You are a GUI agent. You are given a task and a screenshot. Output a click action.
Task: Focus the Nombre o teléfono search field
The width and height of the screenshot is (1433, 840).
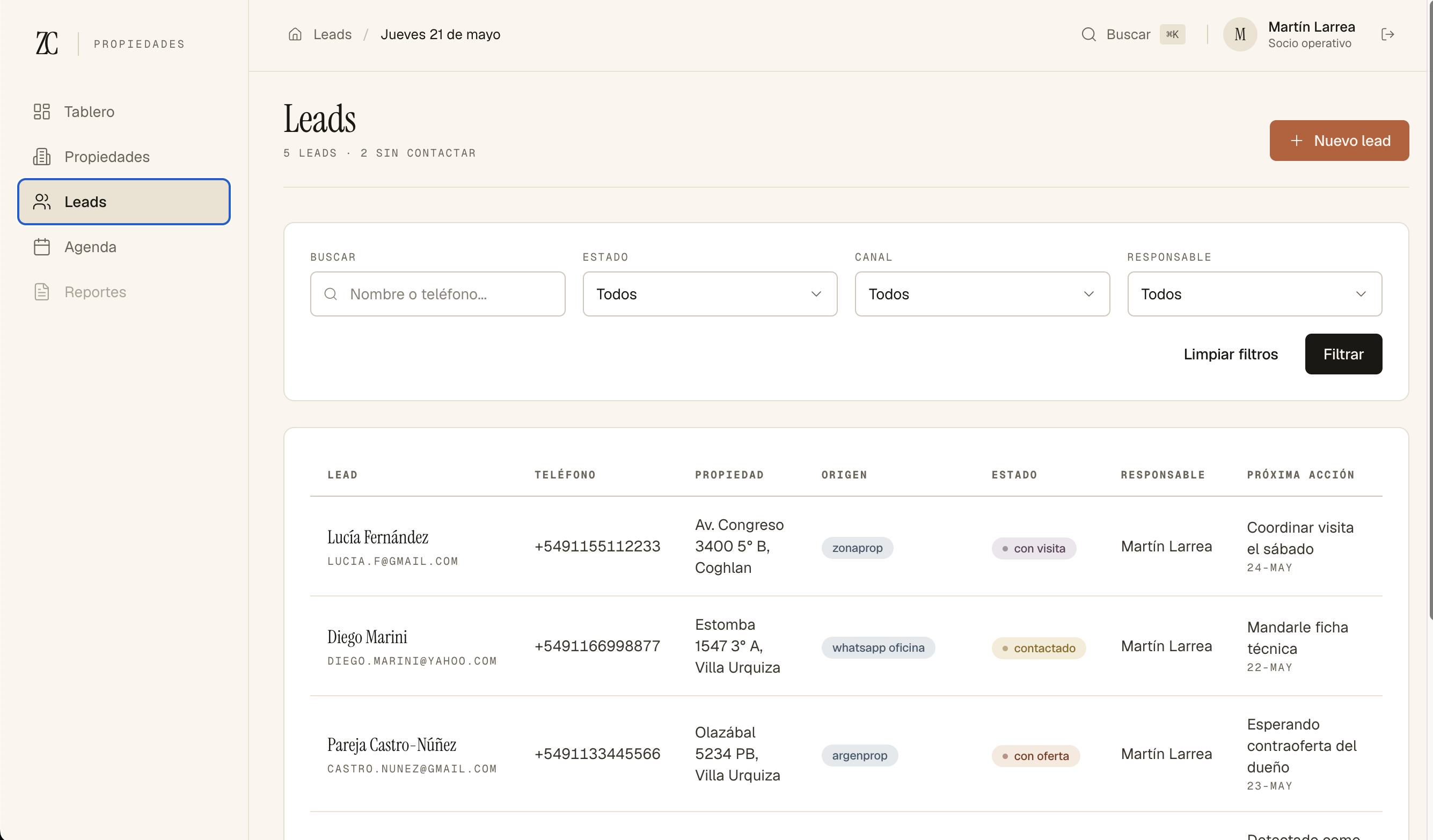click(437, 294)
